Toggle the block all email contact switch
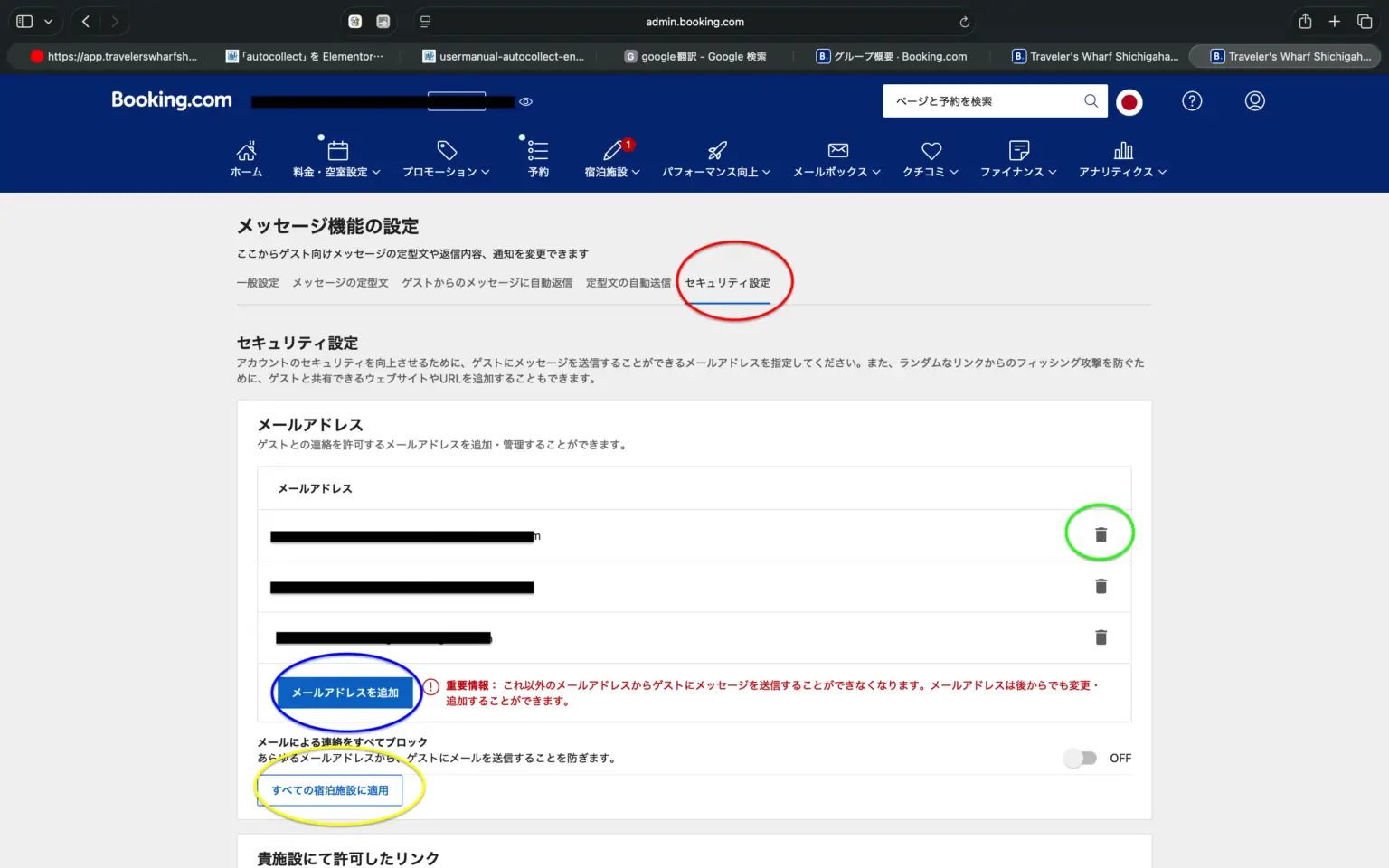The image size is (1389, 868). pos(1080,759)
